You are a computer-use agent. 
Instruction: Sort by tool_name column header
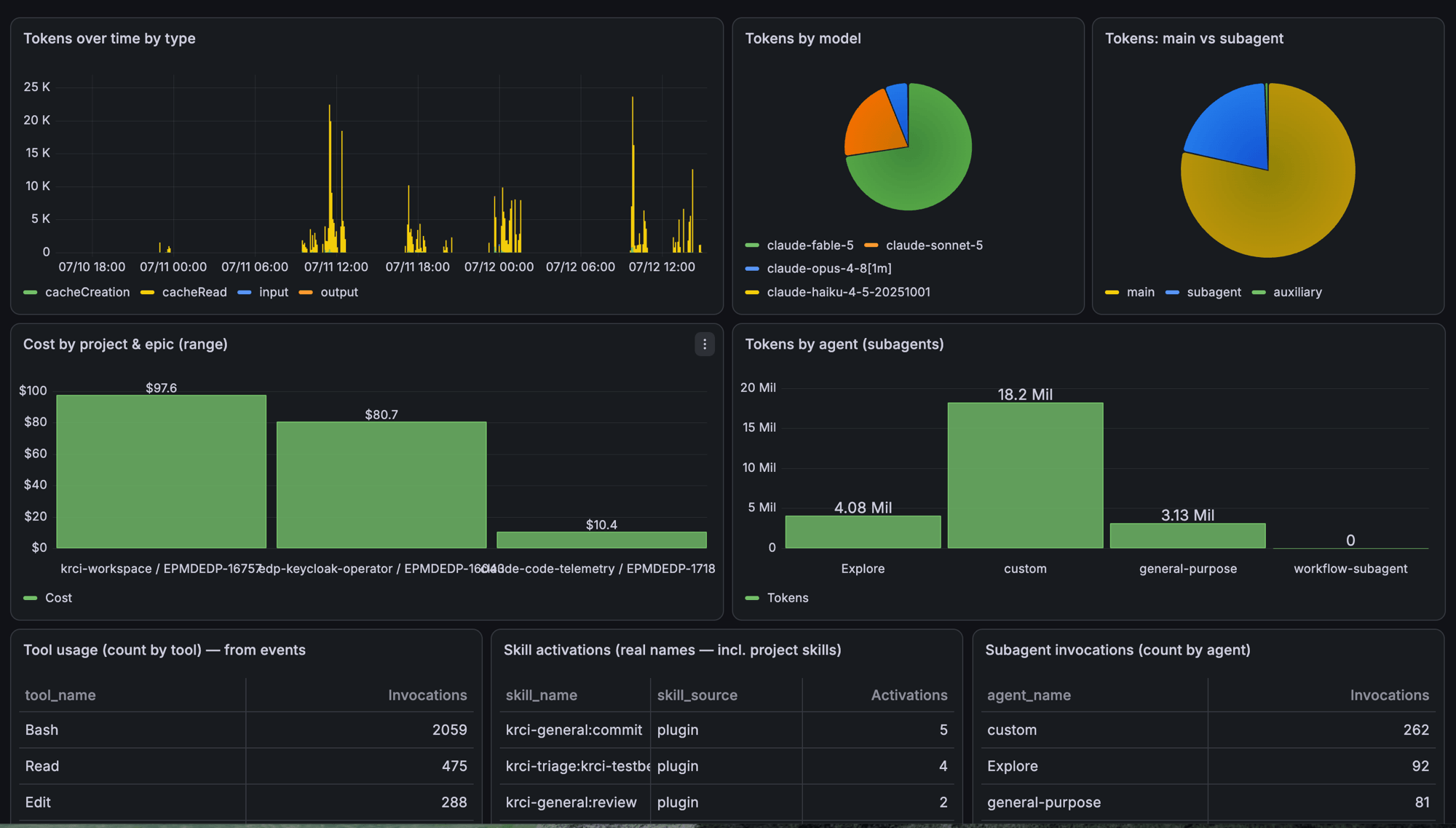pos(60,695)
